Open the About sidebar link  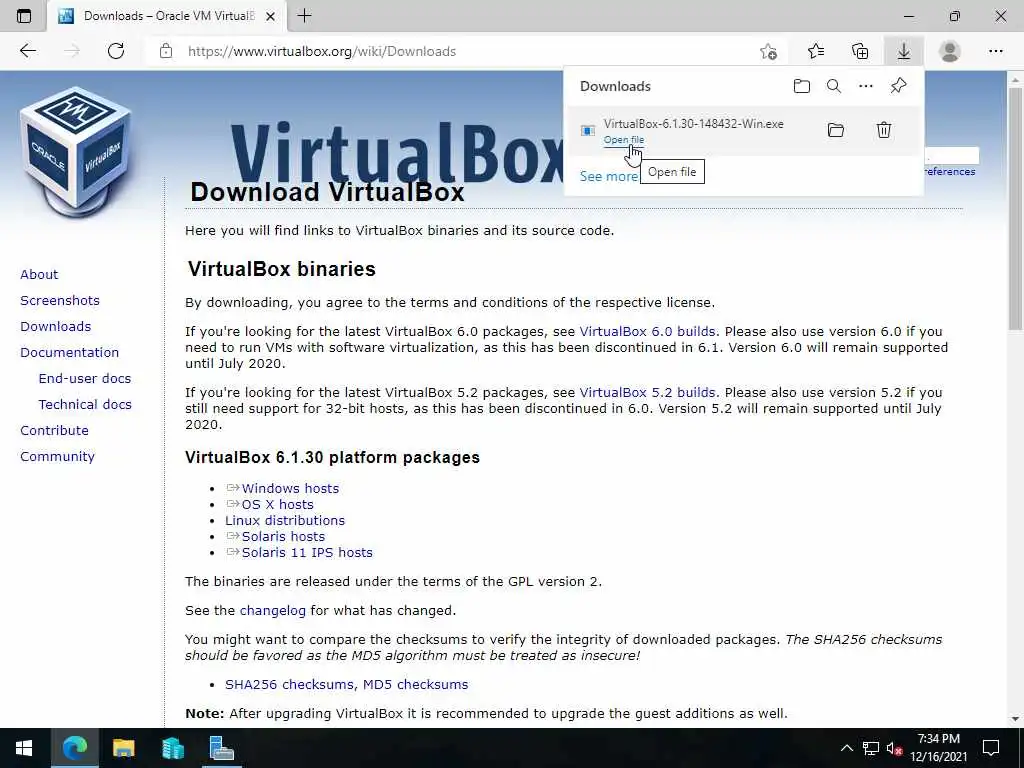[39, 274]
